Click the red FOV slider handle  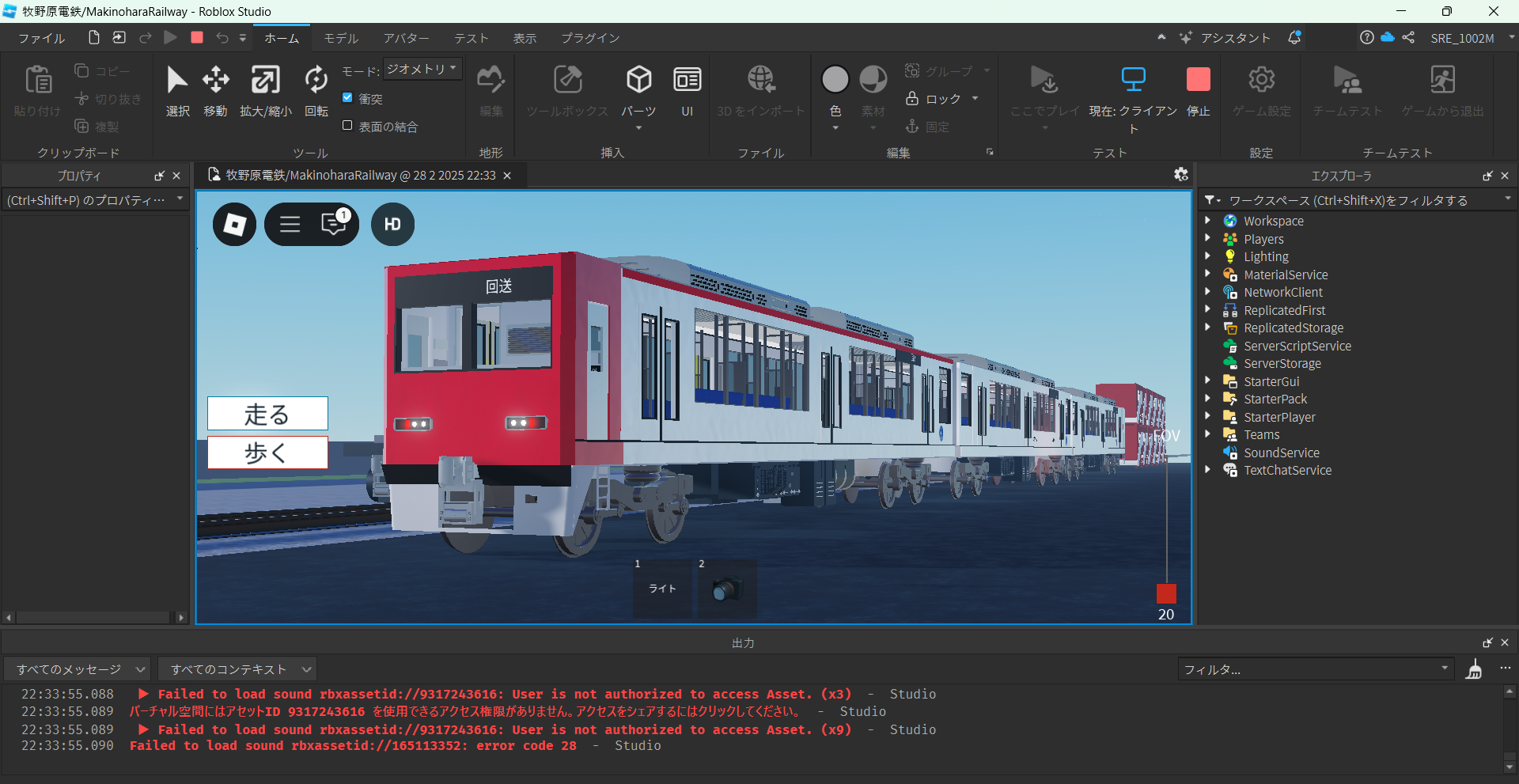click(x=1166, y=593)
